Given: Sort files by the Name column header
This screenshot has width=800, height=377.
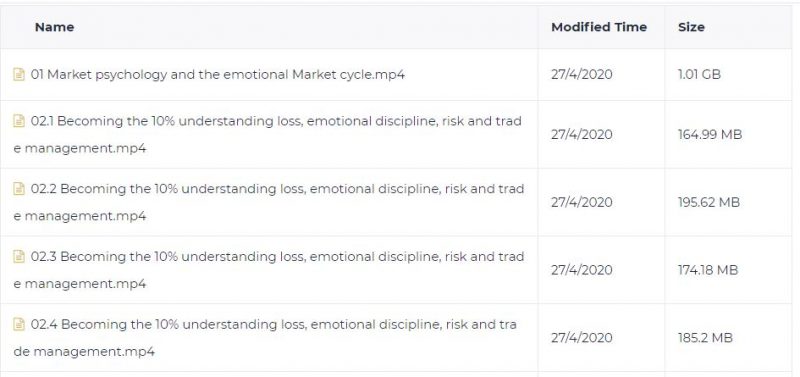Looking at the screenshot, I should [x=54, y=27].
